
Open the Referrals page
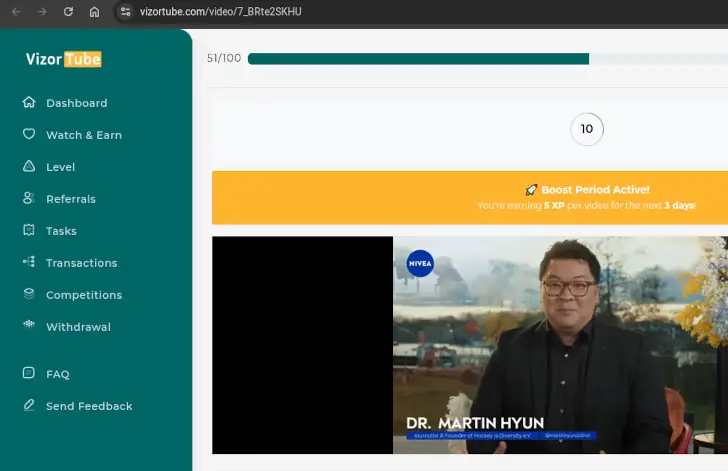(71, 199)
